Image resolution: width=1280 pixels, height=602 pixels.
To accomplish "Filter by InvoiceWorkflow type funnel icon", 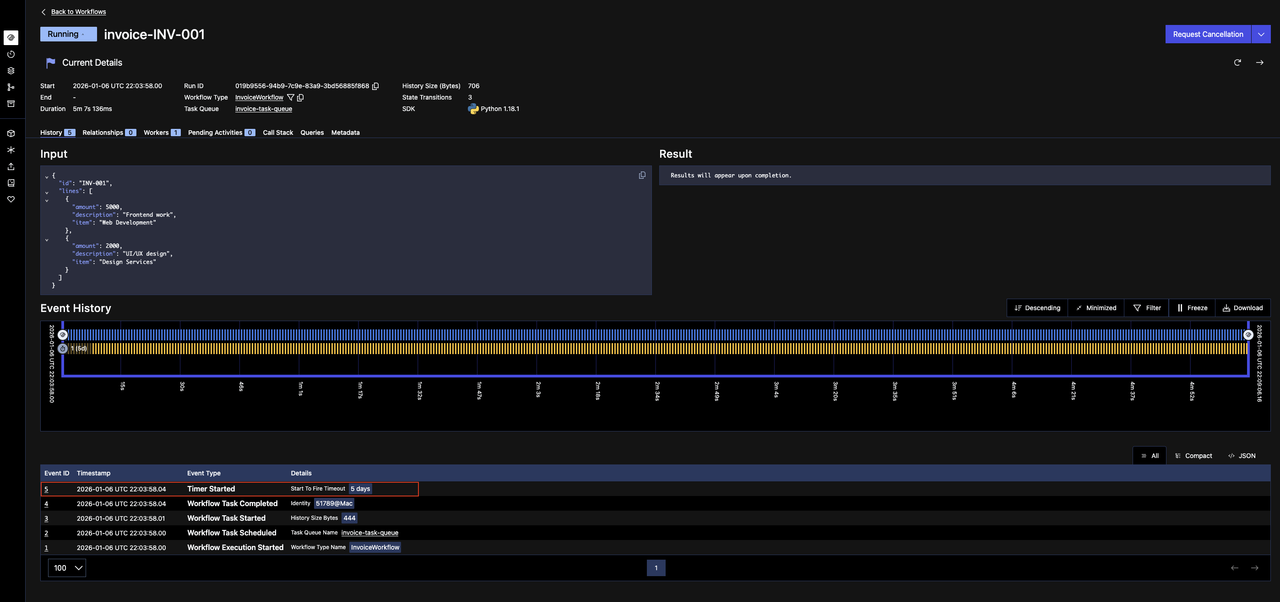I will click(290, 97).
